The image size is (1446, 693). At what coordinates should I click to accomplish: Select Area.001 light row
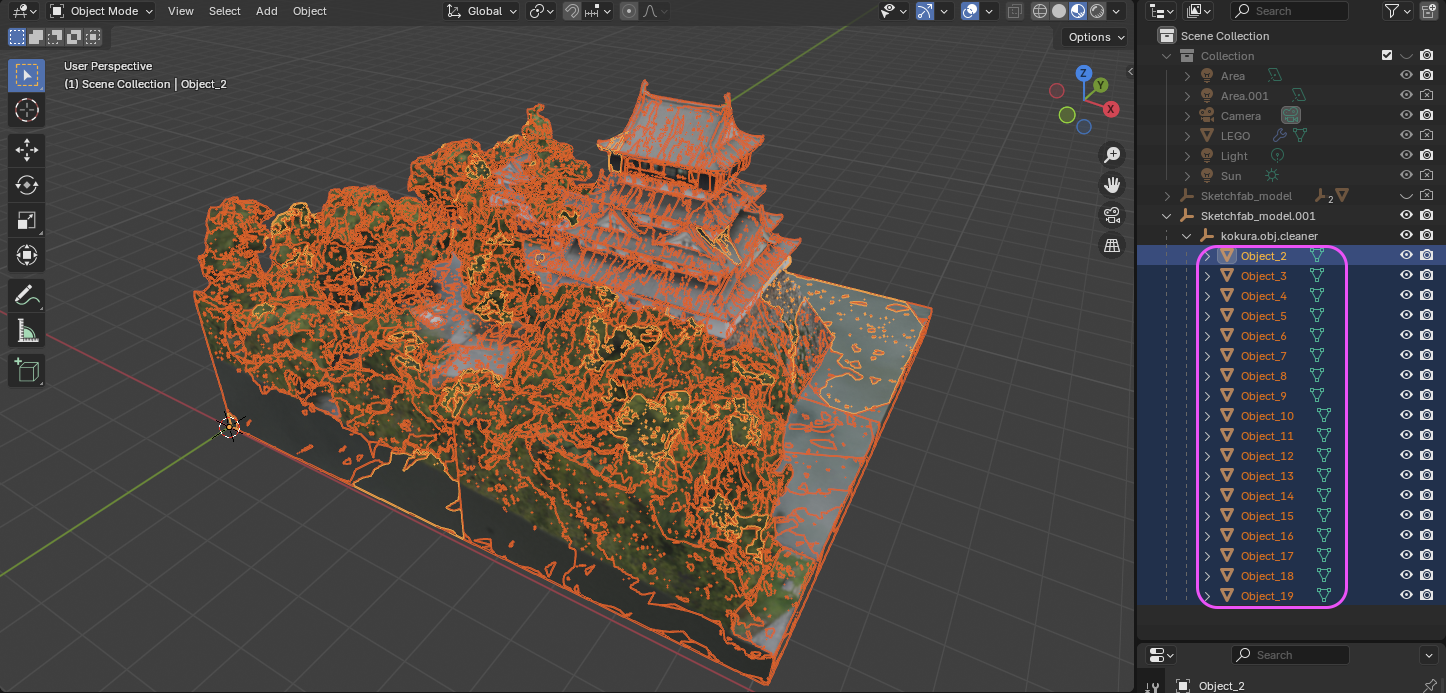click(1244, 96)
